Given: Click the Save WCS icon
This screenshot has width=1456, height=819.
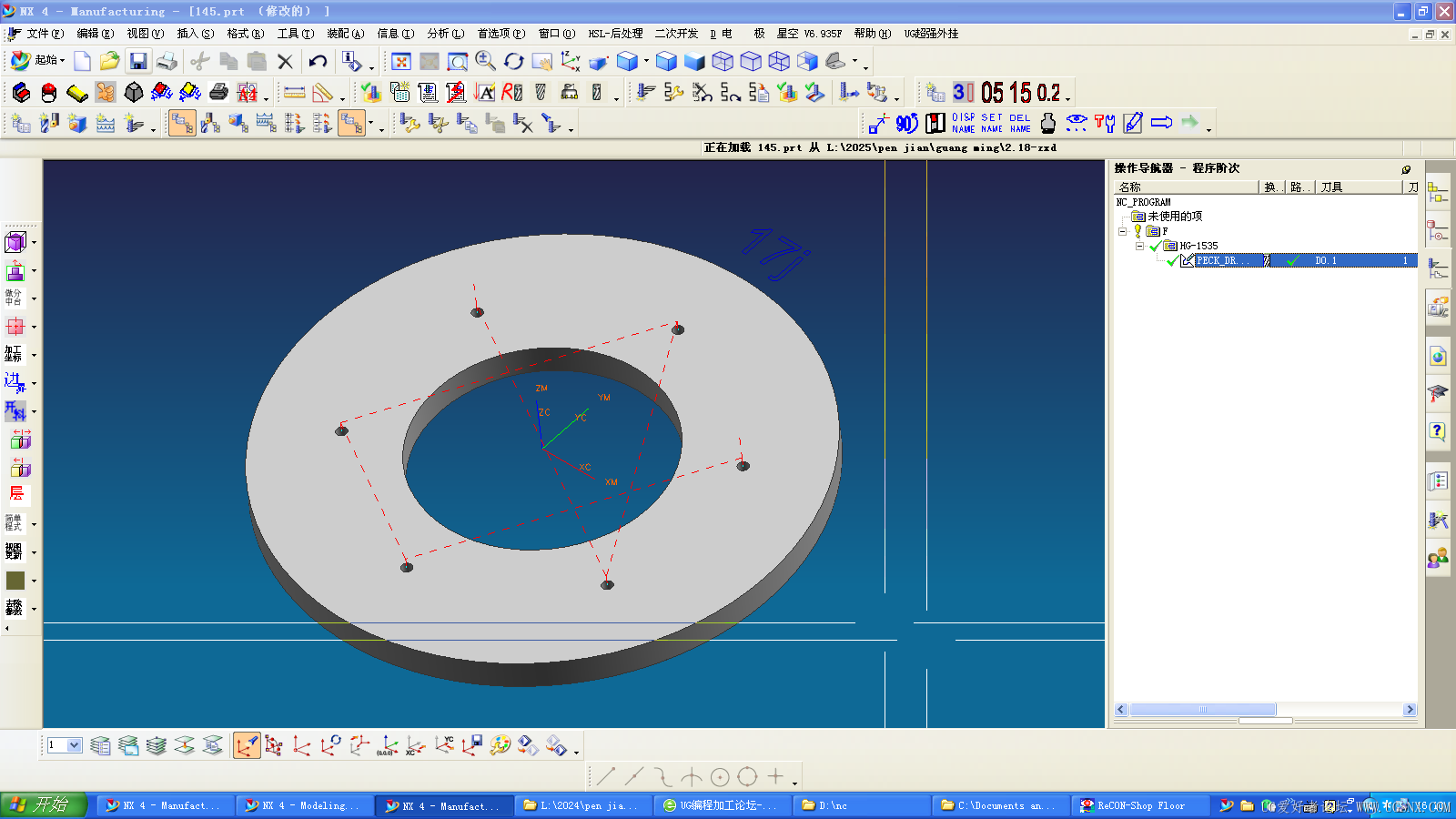Looking at the screenshot, I should point(471,746).
